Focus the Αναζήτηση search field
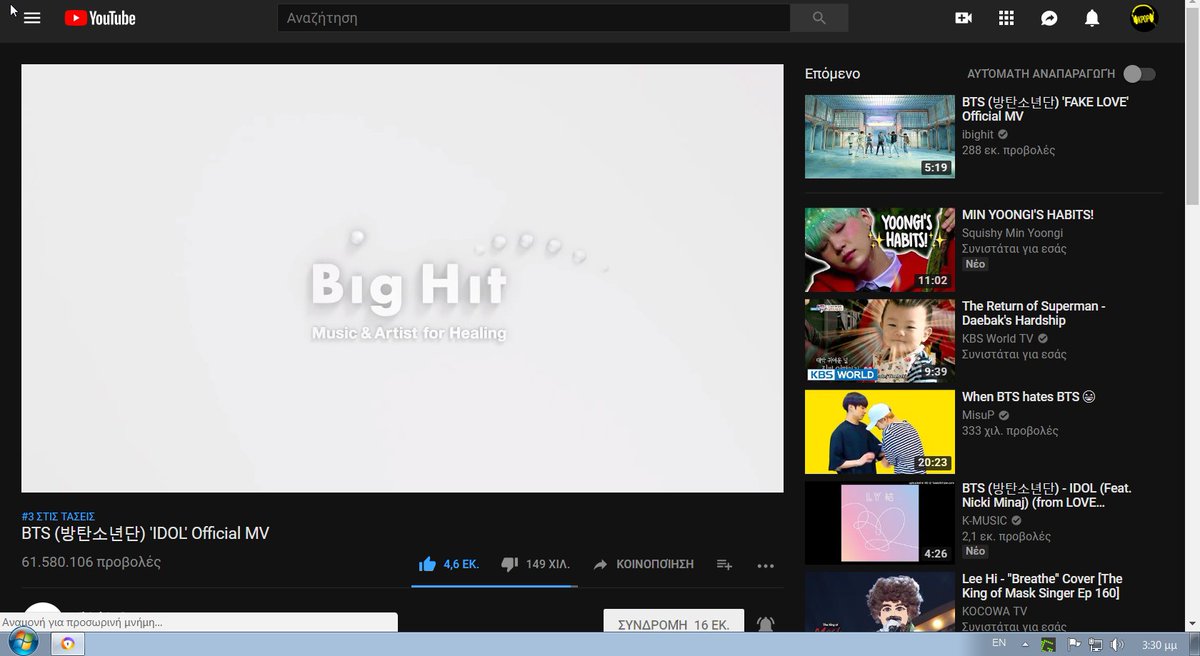Viewport: 1200px width, 656px height. tap(533, 18)
